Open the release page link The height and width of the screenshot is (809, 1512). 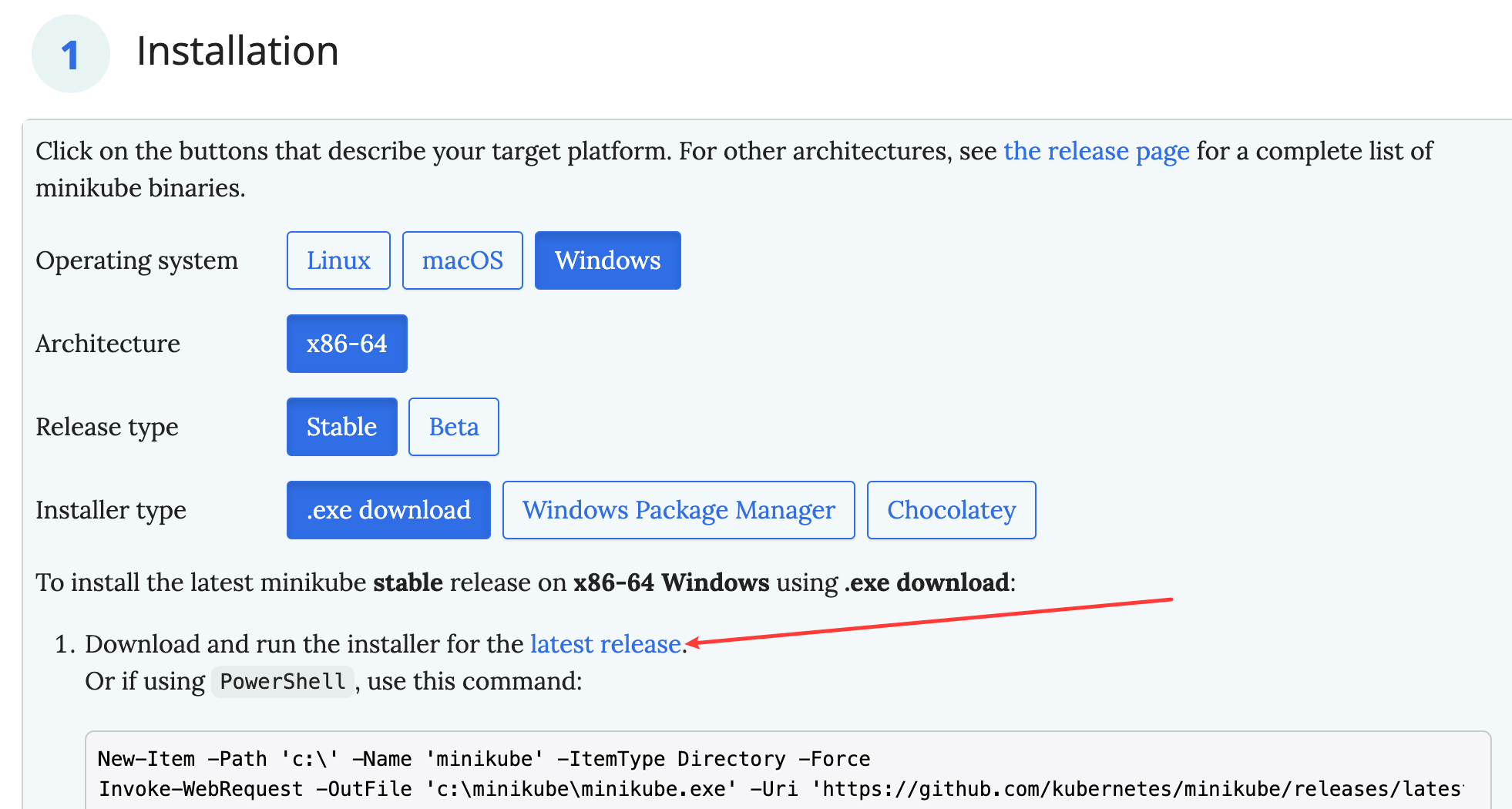click(1096, 151)
